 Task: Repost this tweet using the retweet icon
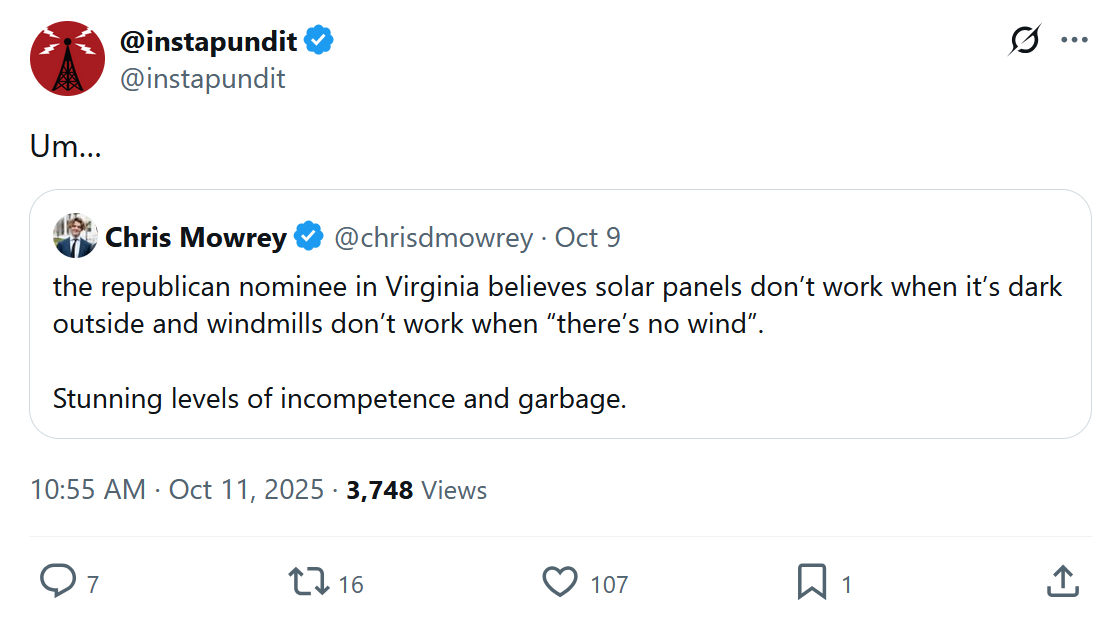[308, 581]
